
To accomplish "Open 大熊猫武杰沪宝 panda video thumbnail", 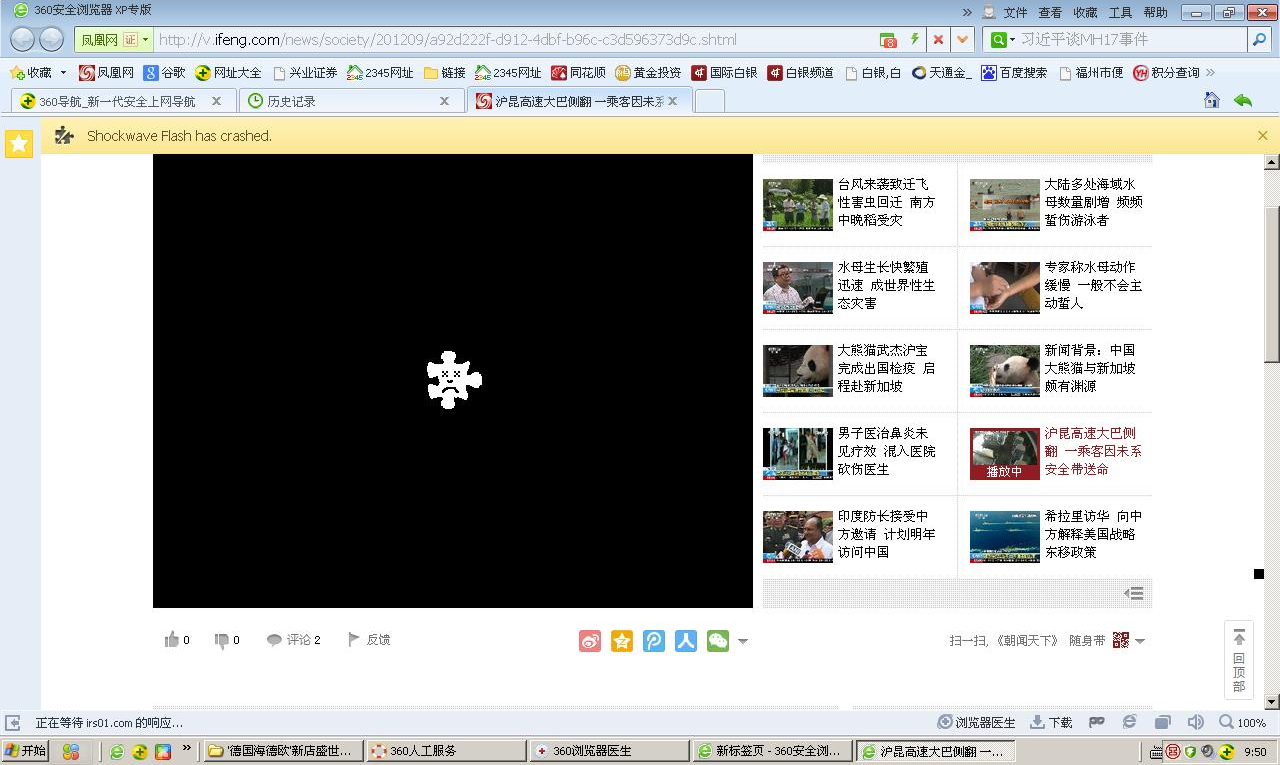I will point(797,370).
